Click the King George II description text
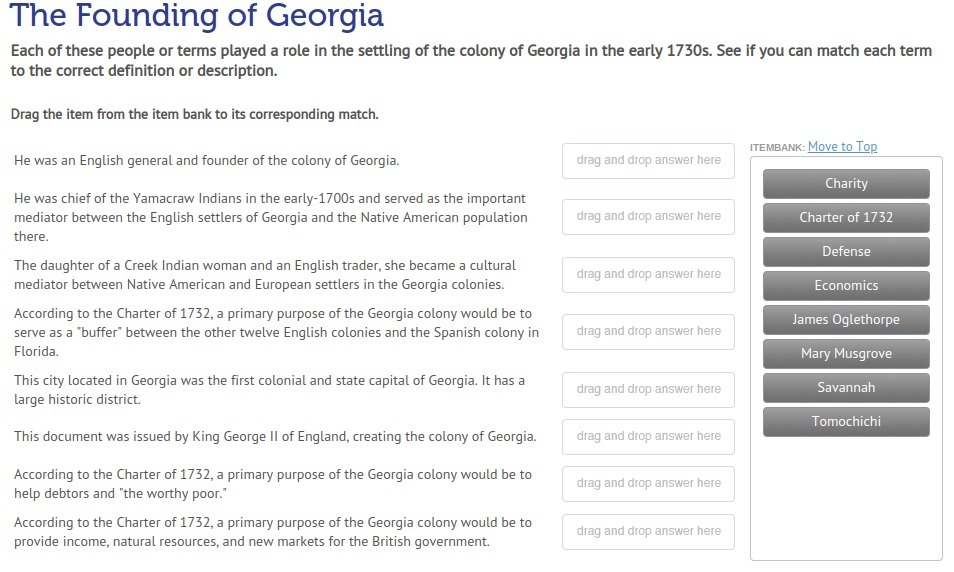The image size is (954, 572). 275,437
